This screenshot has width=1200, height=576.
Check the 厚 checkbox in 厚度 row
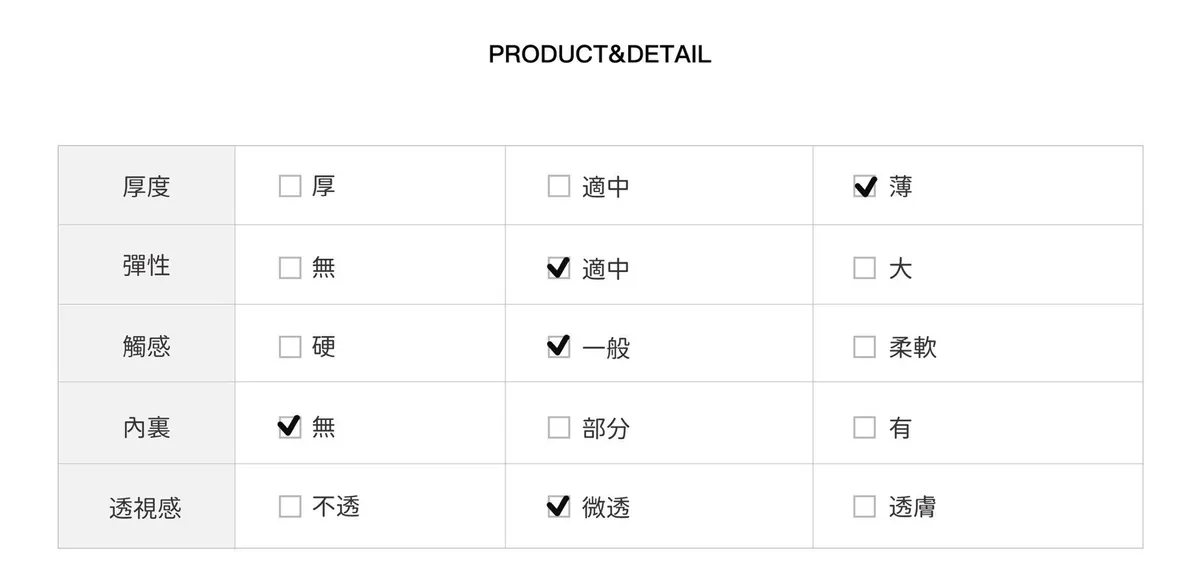pyautogui.click(x=290, y=187)
